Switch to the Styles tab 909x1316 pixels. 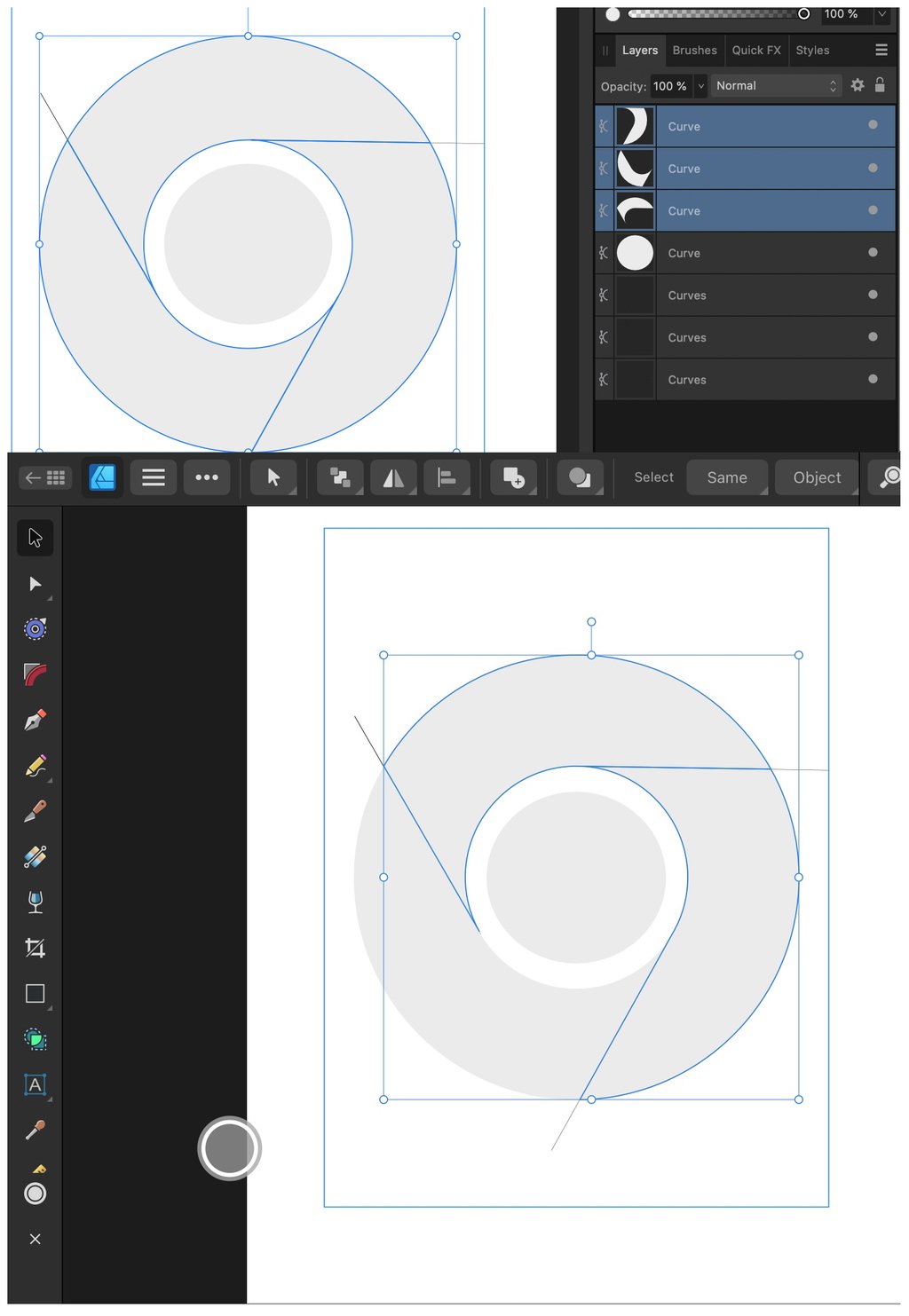tap(812, 51)
